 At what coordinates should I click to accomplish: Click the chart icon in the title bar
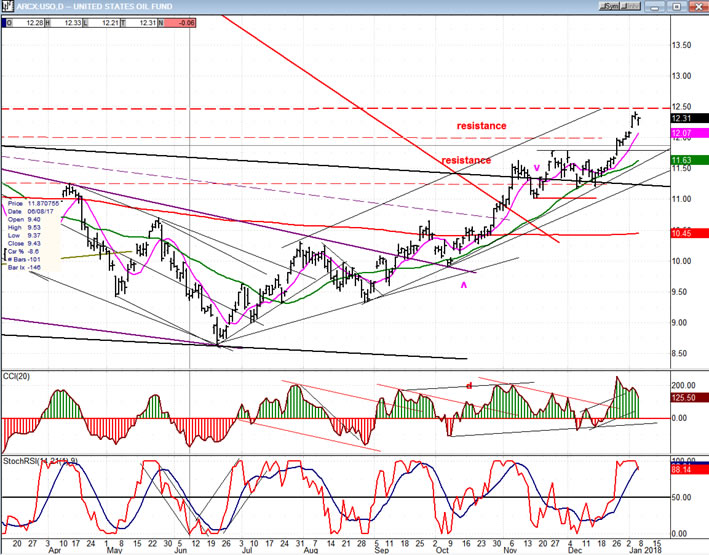(8, 7)
